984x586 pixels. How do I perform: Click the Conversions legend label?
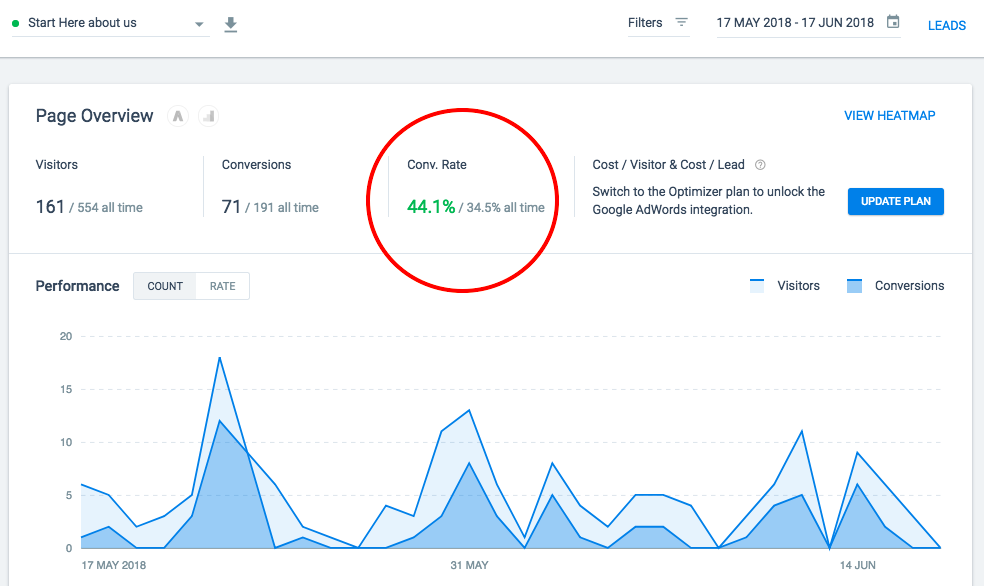pos(909,285)
